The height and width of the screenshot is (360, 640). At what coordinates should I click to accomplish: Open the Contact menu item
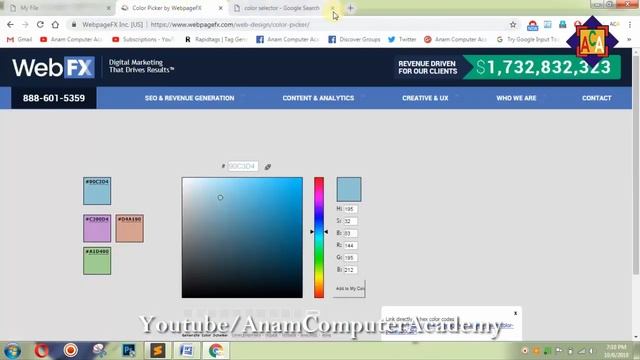point(597,98)
